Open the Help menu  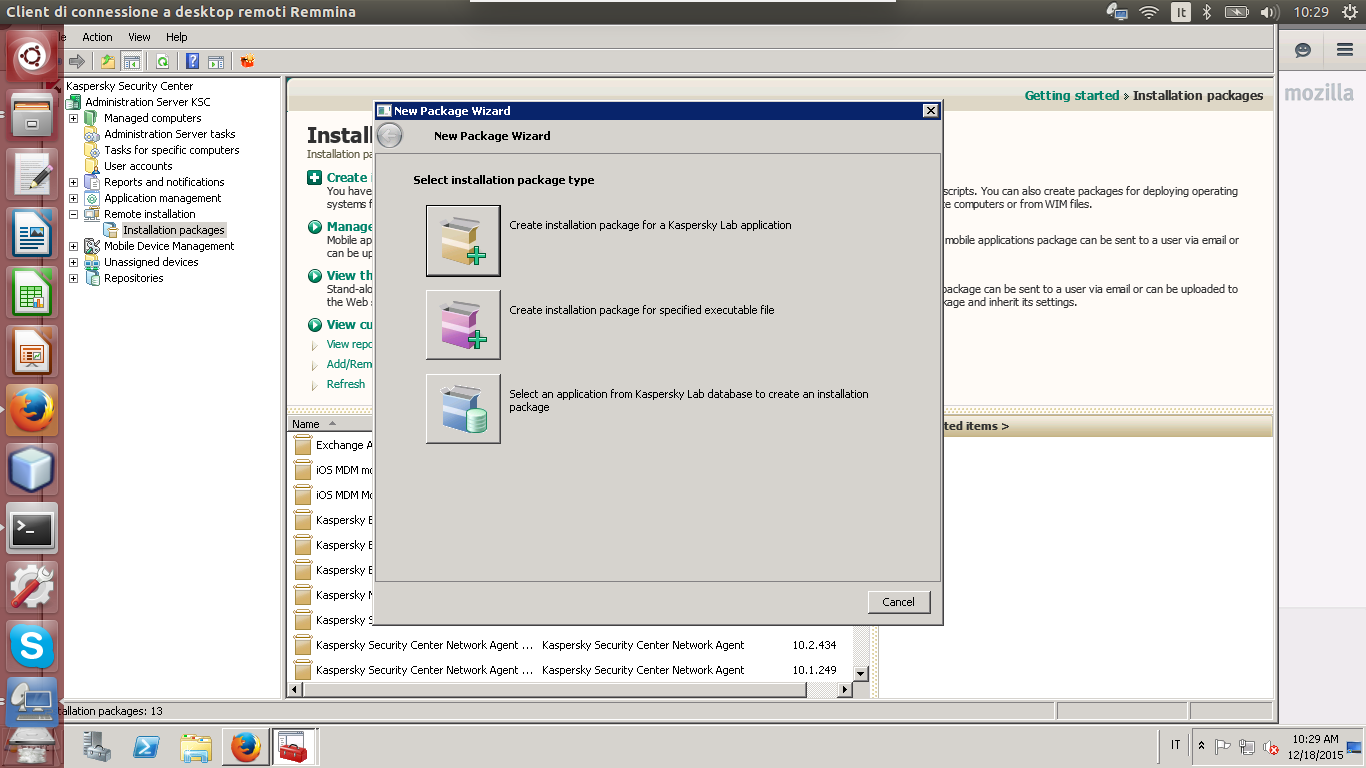click(x=177, y=37)
